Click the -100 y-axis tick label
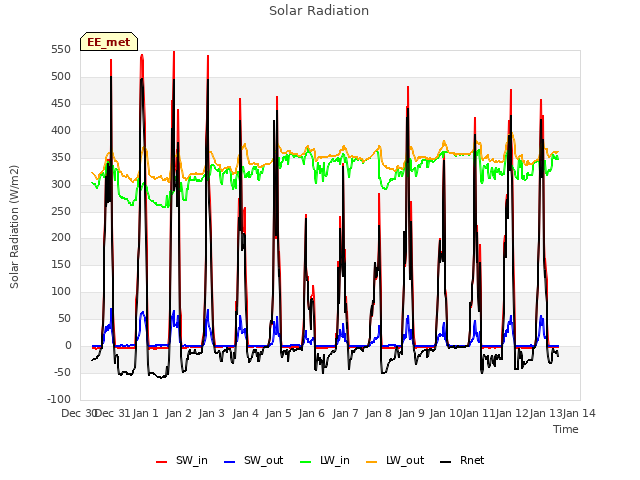This screenshot has height=480, width=640. tap(59, 399)
